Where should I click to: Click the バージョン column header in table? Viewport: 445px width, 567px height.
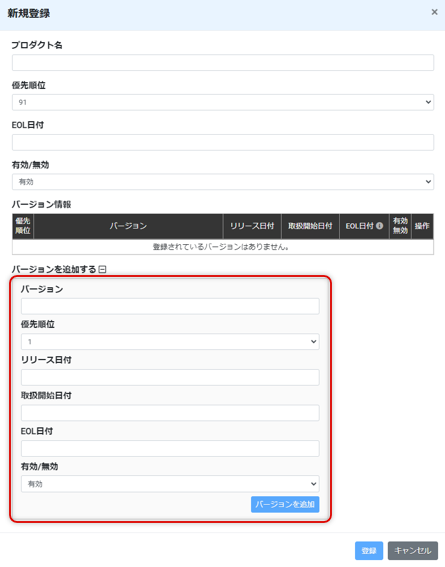point(128,226)
